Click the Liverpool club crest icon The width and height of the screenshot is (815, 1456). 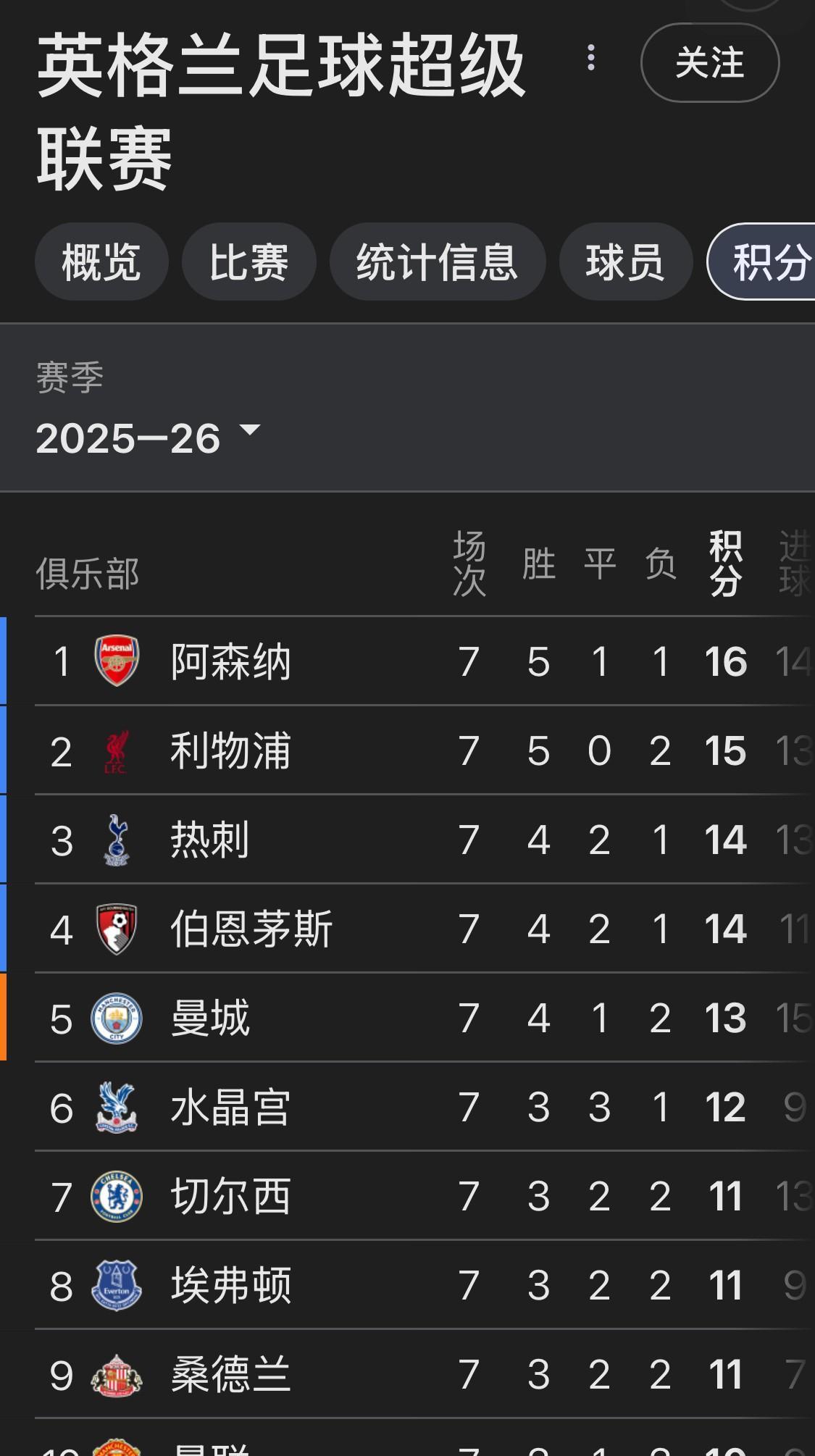[x=116, y=751]
